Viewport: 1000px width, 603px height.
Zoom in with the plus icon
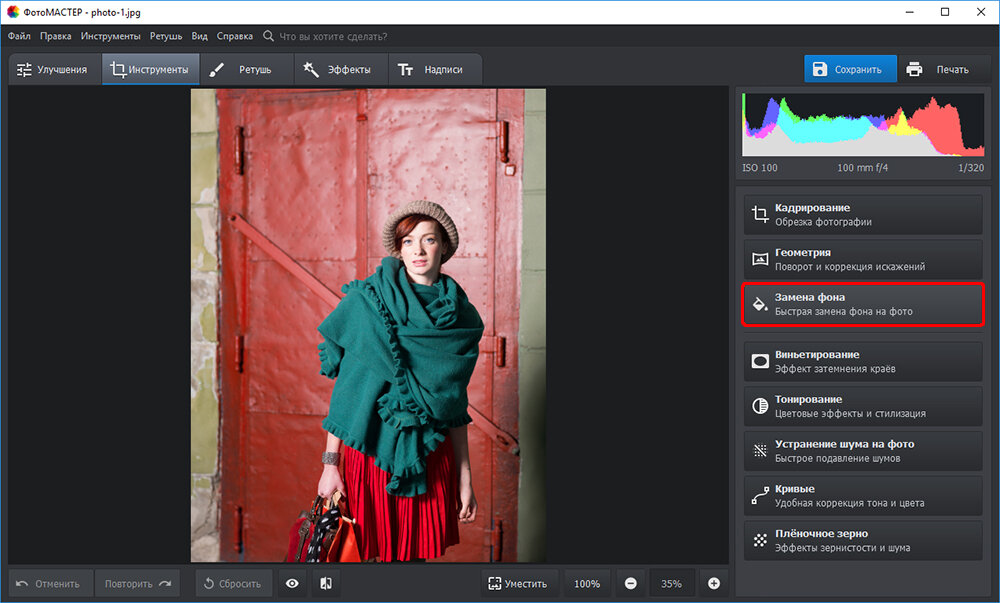point(714,583)
